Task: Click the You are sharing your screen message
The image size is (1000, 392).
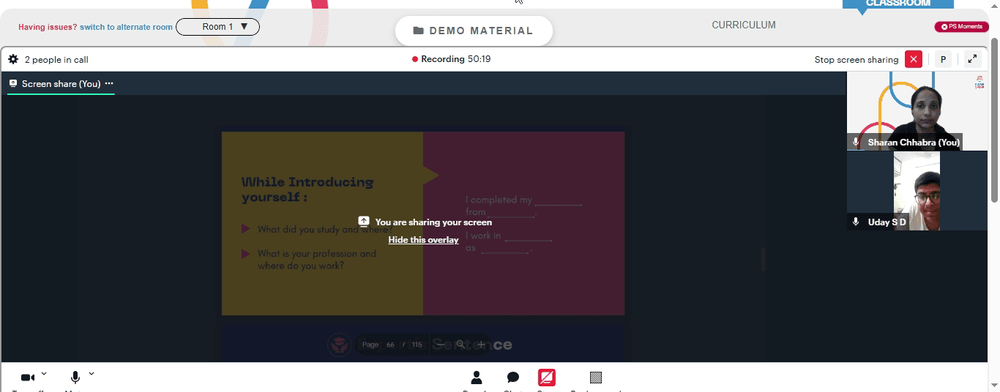Action: coord(433,222)
